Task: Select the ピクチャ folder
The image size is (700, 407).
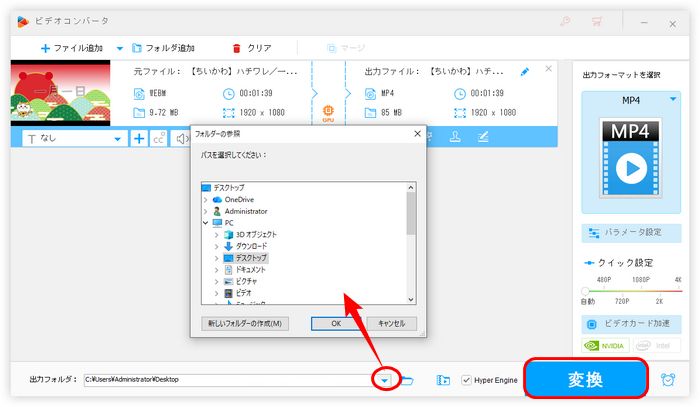Action: tap(246, 281)
